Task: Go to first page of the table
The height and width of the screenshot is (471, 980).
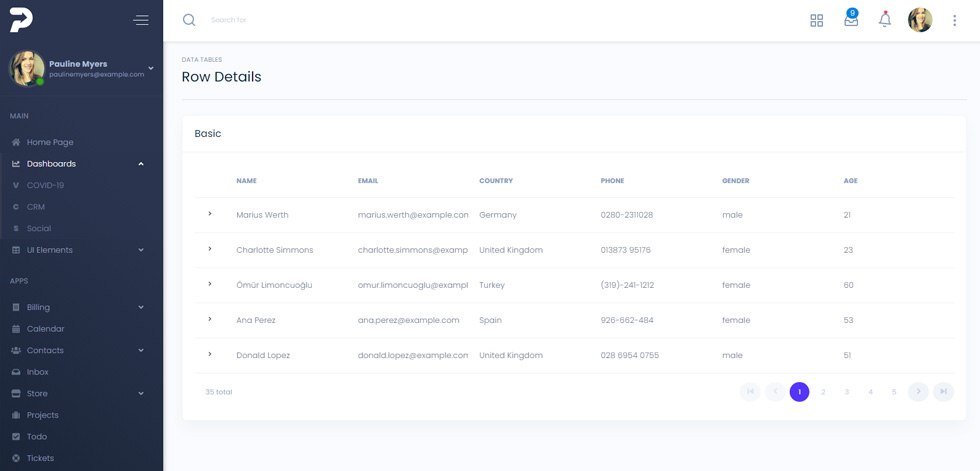Action: (750, 392)
